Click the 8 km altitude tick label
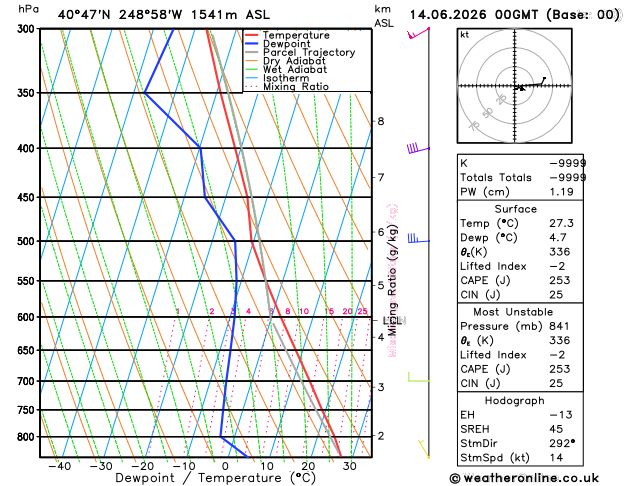 tap(381, 121)
